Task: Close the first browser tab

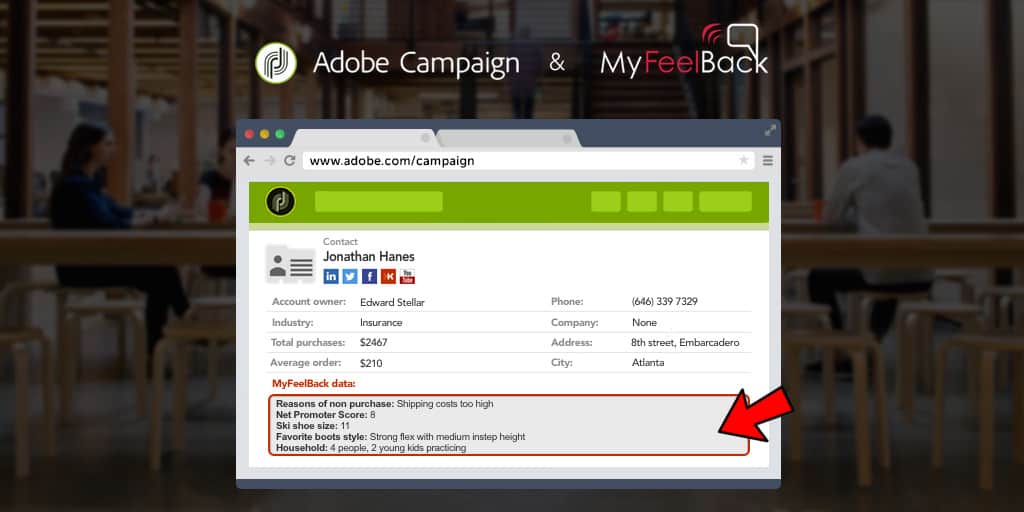Action: pos(426,138)
